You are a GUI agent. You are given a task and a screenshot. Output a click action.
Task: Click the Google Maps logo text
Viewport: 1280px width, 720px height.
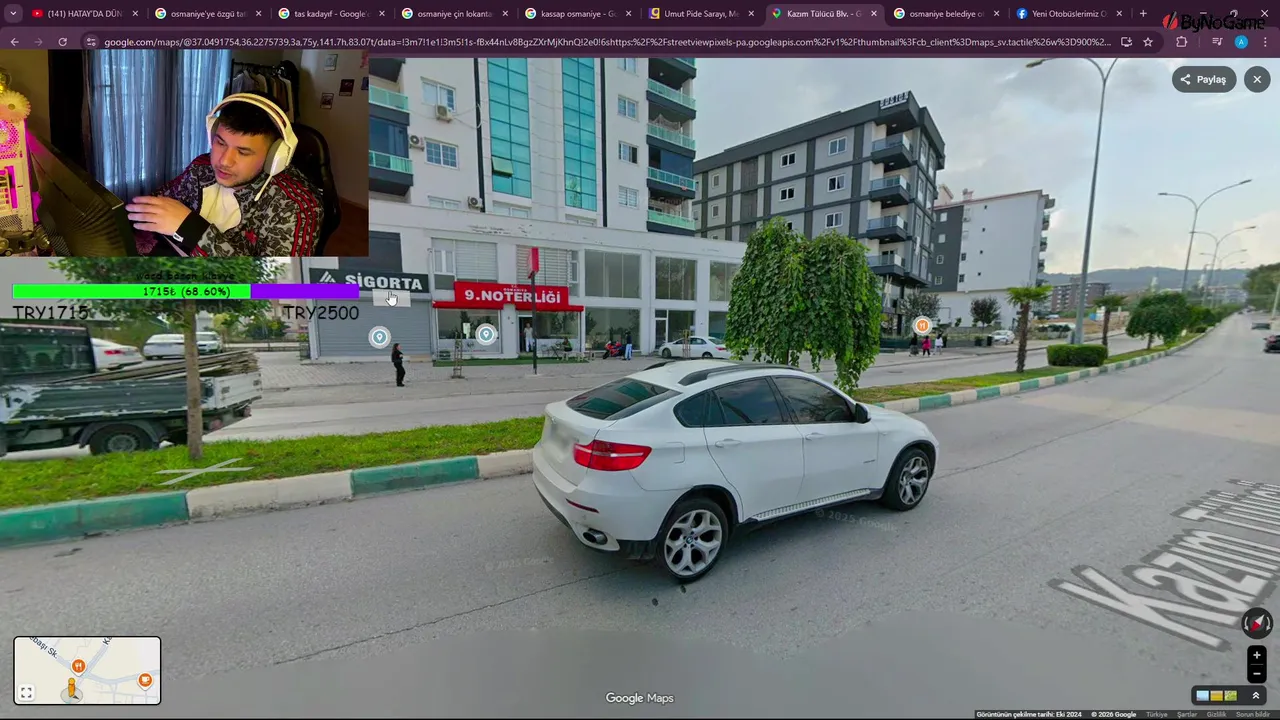639,698
